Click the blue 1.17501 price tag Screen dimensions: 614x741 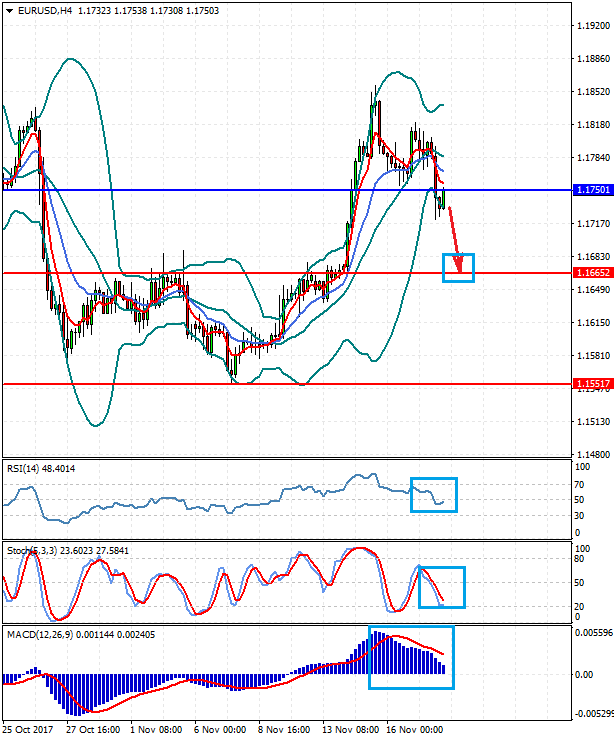[x=591, y=190]
